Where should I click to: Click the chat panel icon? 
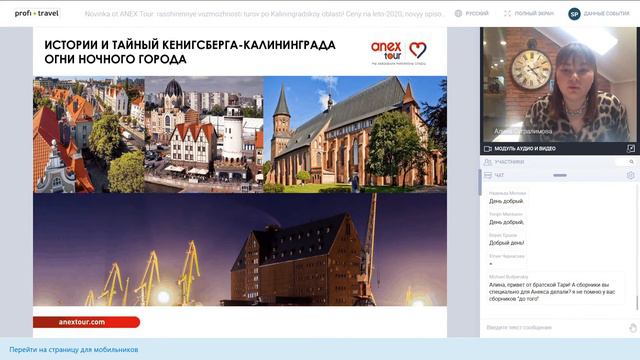(487, 175)
